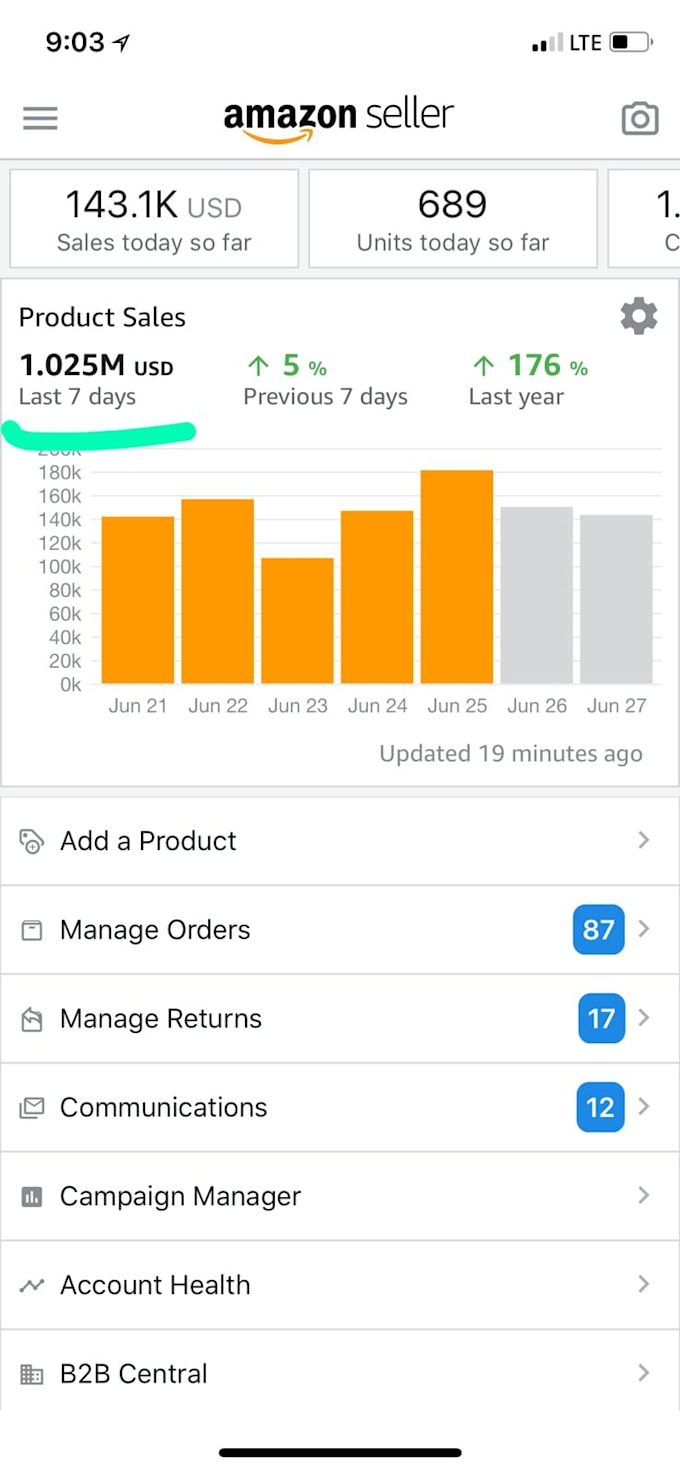
Task: Tap the Manage Orders box icon
Action: click(32, 930)
